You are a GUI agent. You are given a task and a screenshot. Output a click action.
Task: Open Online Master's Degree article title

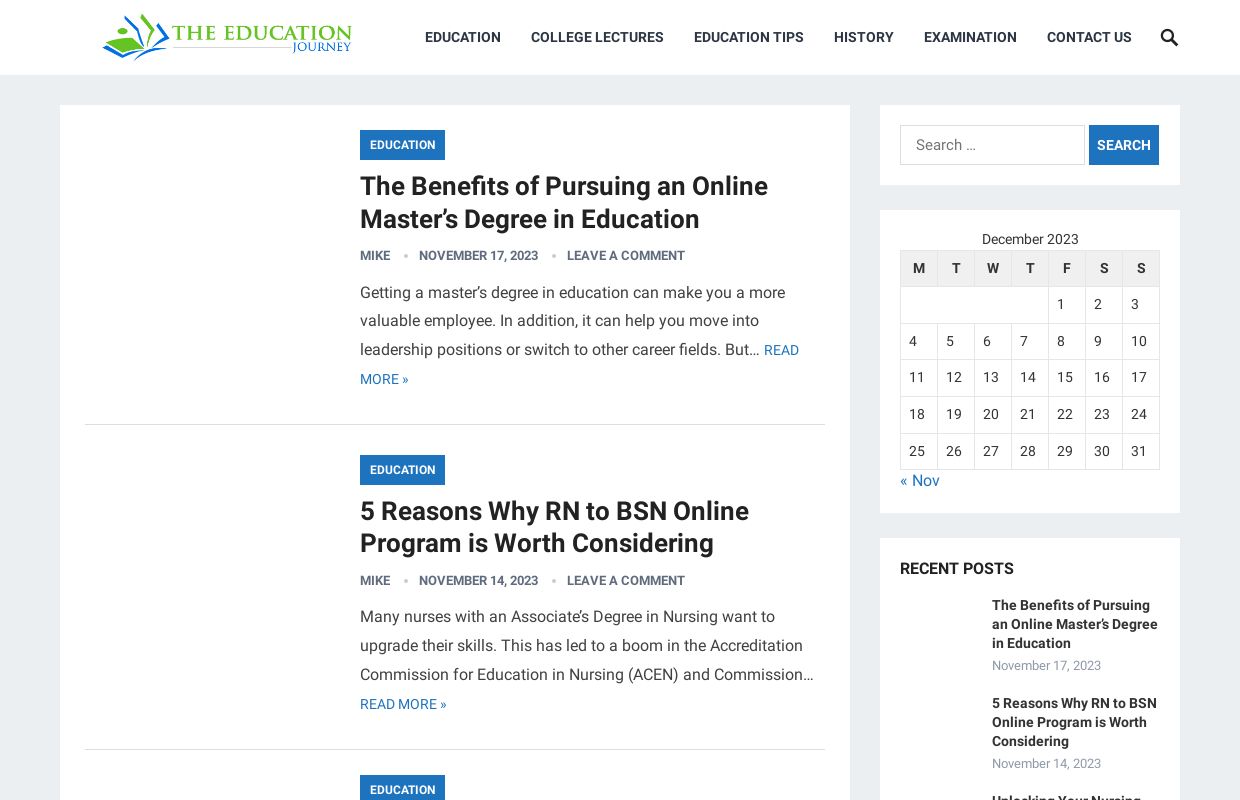click(x=563, y=203)
